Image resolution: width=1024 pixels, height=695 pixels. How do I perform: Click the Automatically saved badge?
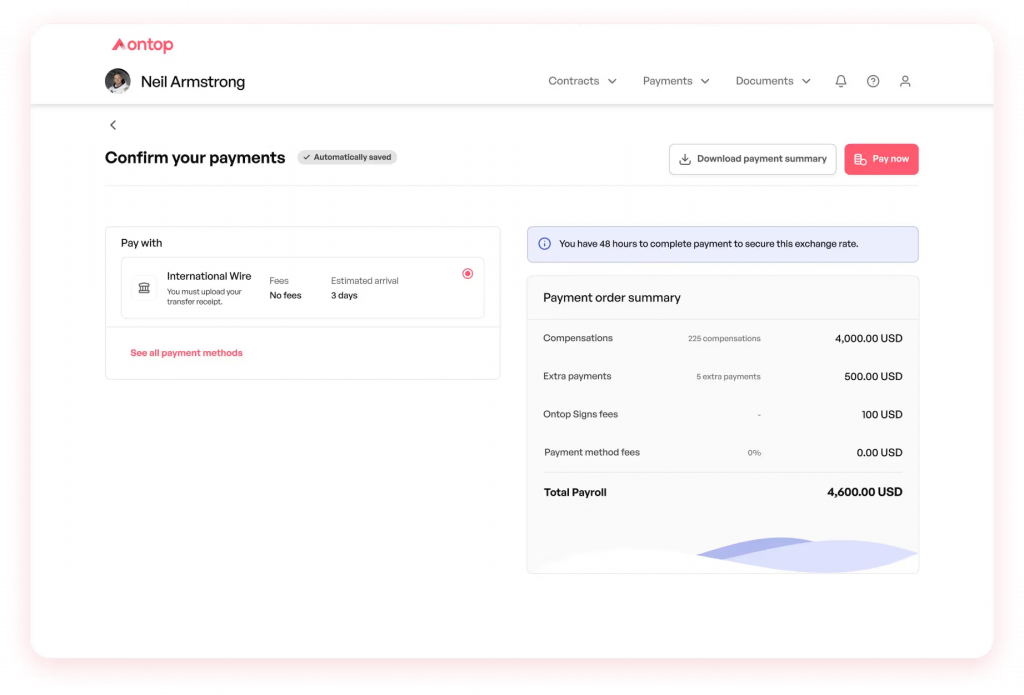click(x=347, y=157)
